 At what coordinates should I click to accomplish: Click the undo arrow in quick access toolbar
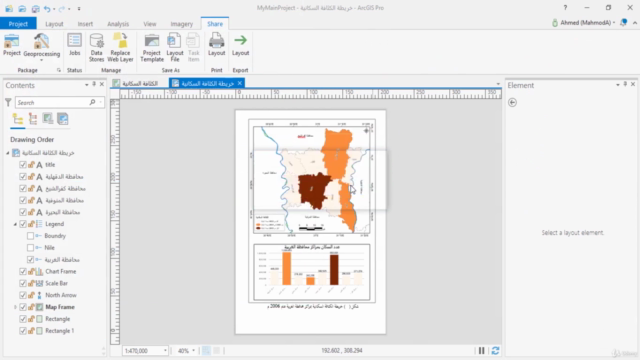pos(47,8)
